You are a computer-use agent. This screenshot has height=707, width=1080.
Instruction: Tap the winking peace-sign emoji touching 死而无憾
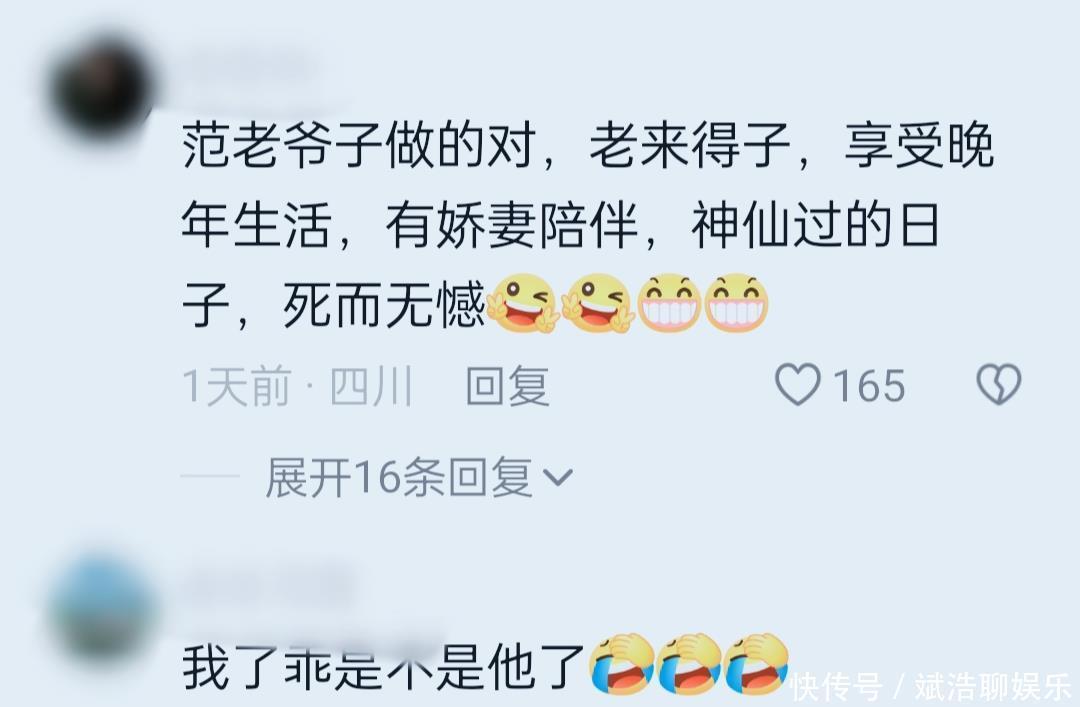coord(521,303)
